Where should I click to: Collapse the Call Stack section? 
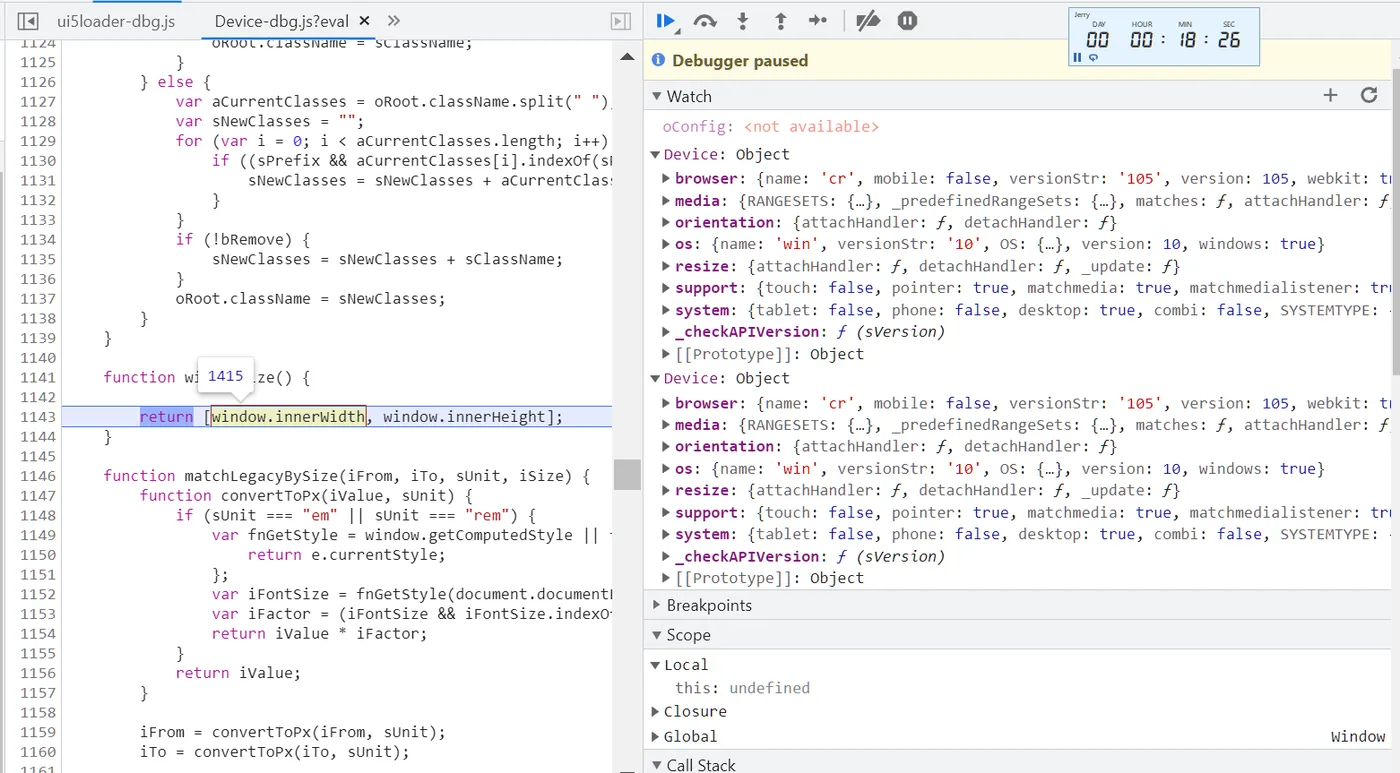coord(657,765)
